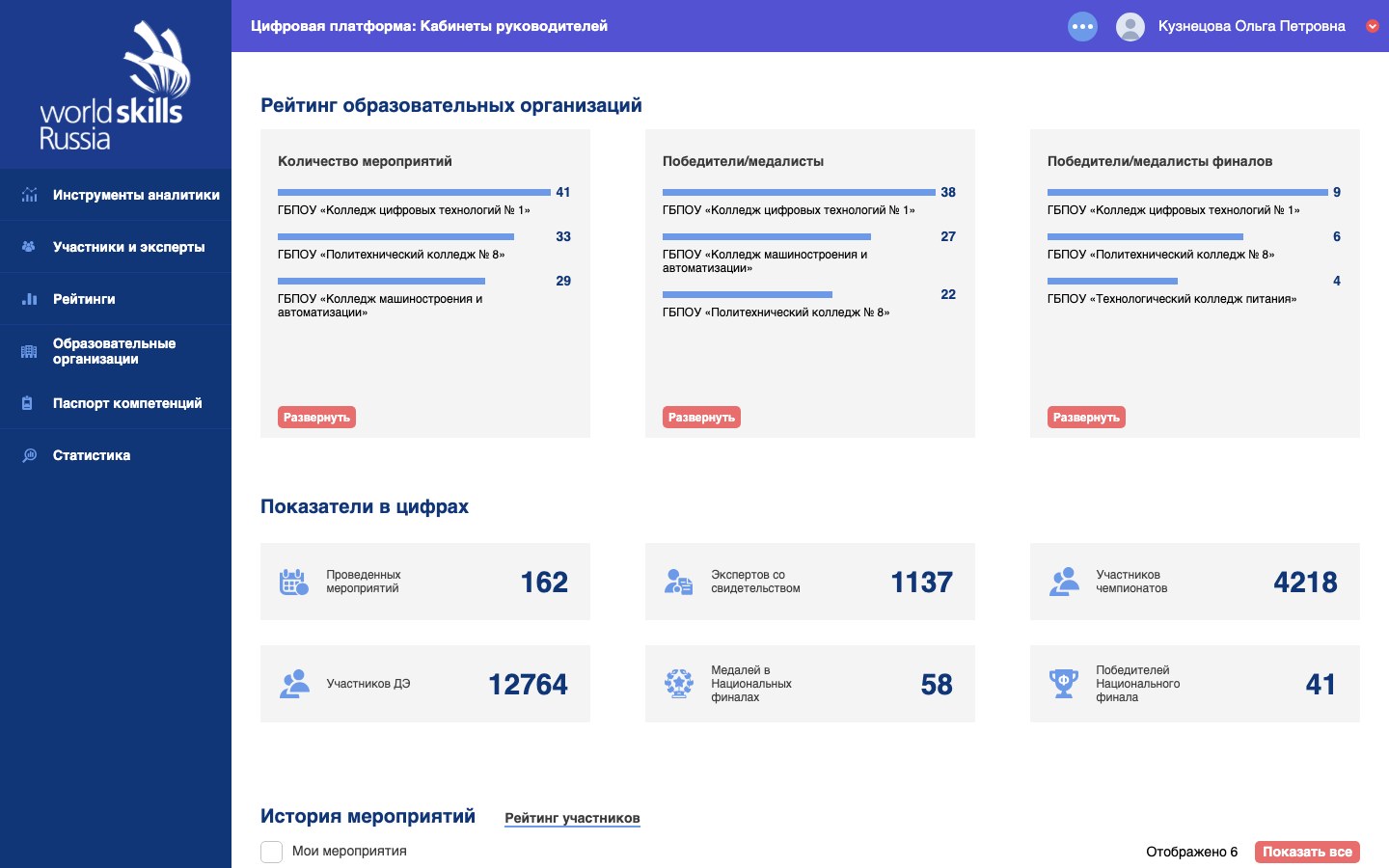Viewport: 1389px width, 868px height.
Task: Open the three-dots menu in the header
Action: (1082, 26)
